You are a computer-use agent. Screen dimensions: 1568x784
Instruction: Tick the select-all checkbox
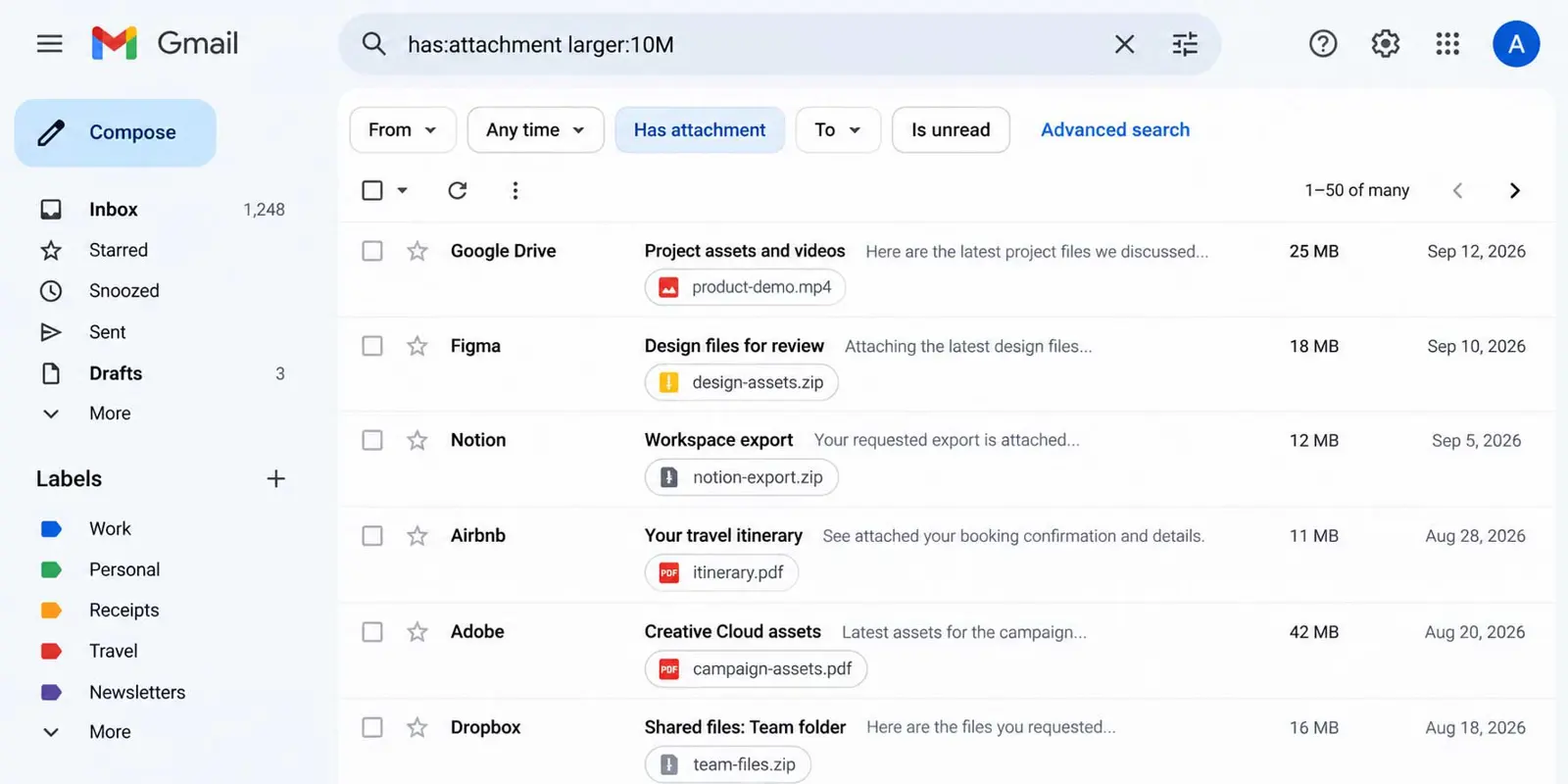(x=372, y=190)
